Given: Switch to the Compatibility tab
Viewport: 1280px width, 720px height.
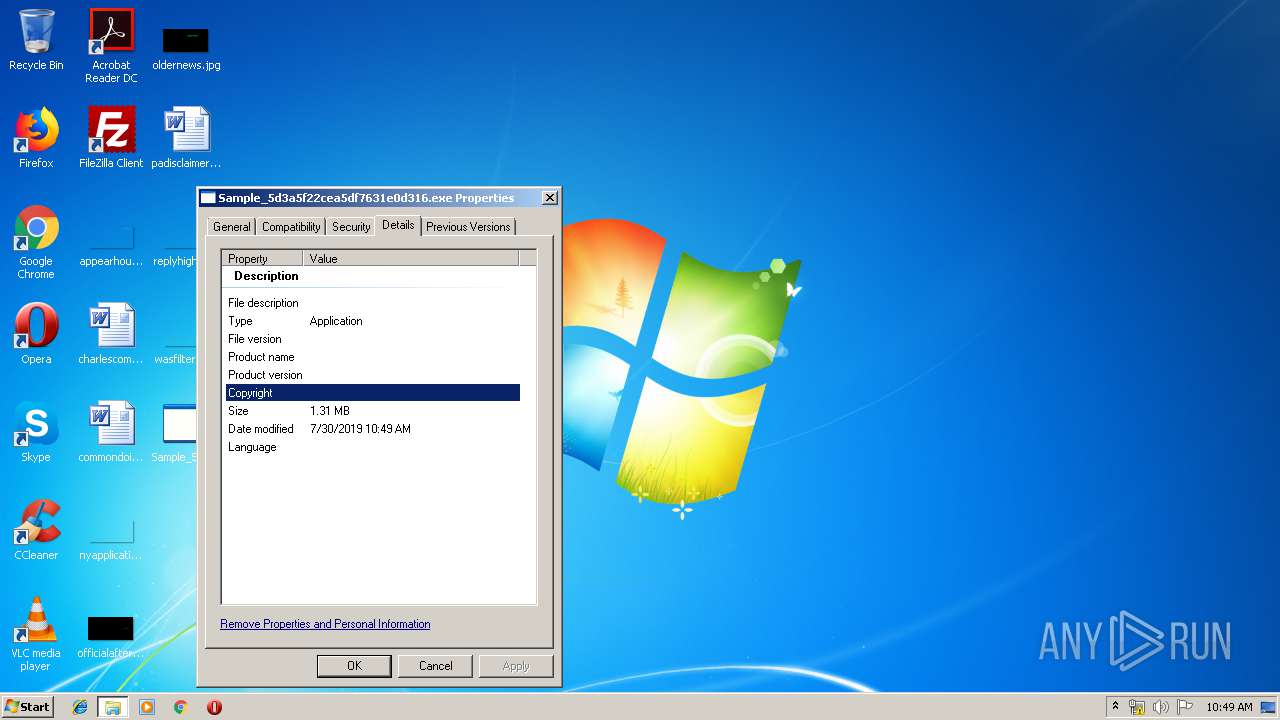Looking at the screenshot, I should pyautogui.click(x=291, y=227).
